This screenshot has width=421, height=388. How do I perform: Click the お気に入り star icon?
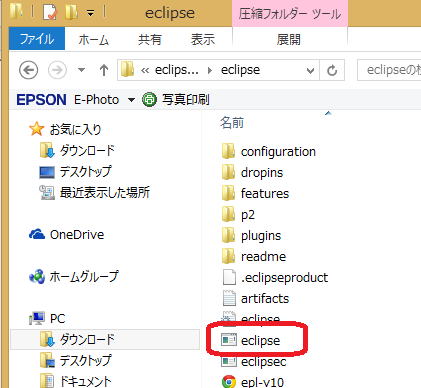pyautogui.click(x=36, y=129)
